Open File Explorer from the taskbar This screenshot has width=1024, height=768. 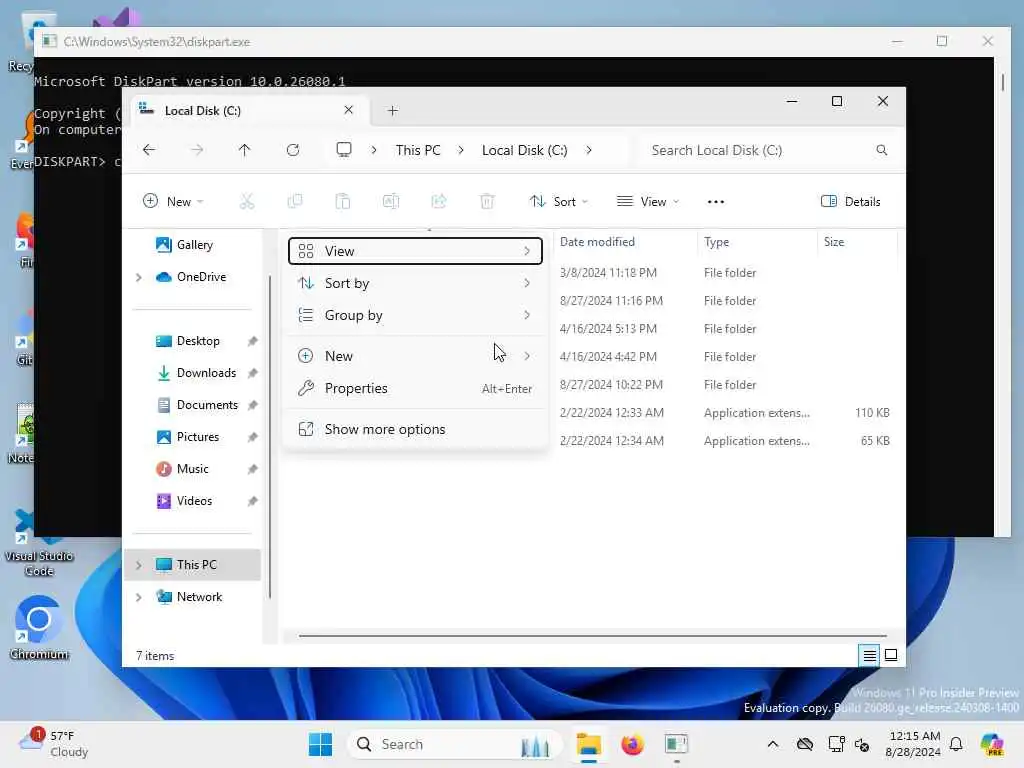tap(588, 744)
